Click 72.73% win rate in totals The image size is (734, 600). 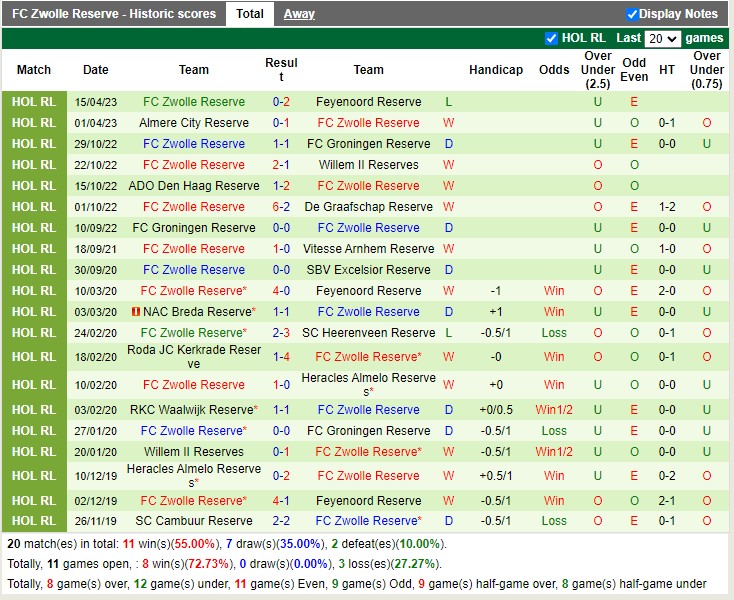click(208, 563)
